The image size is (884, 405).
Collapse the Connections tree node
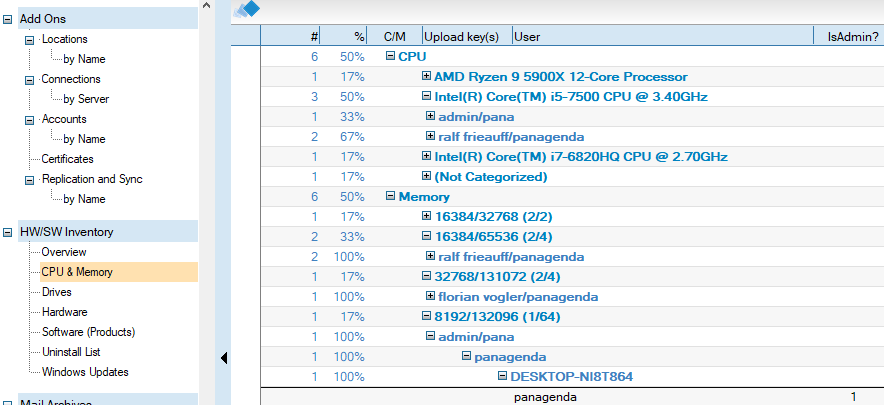tap(29, 80)
